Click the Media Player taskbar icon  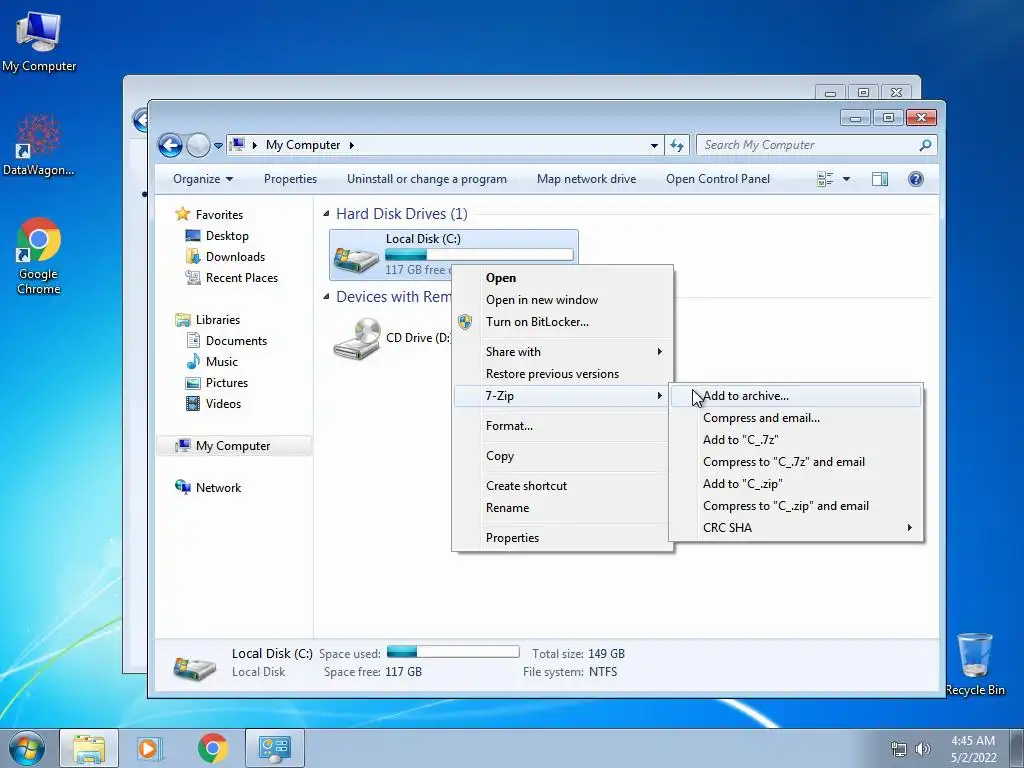click(x=149, y=748)
